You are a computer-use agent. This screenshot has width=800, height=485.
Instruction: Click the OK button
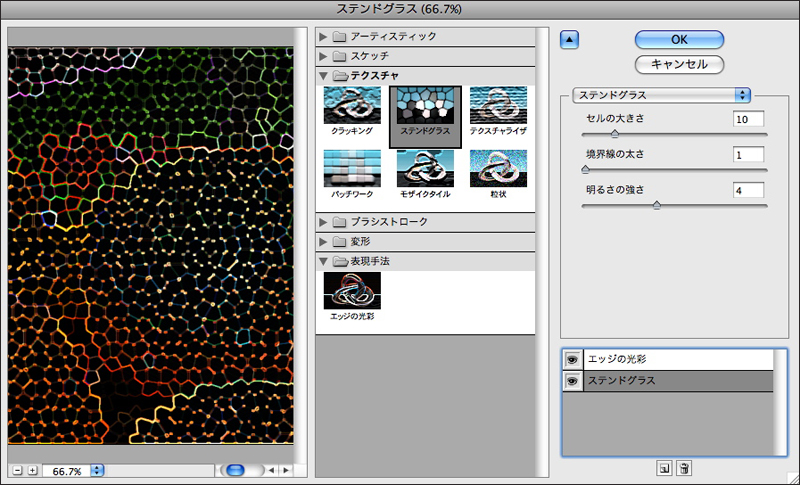pyautogui.click(x=679, y=40)
